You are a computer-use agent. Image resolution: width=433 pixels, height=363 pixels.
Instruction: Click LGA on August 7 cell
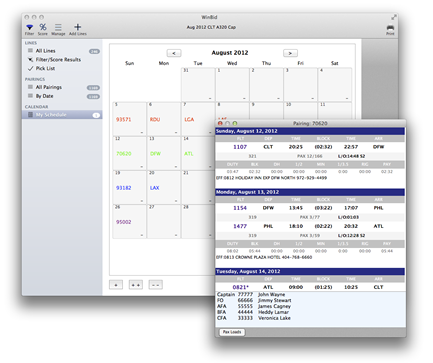coord(189,119)
